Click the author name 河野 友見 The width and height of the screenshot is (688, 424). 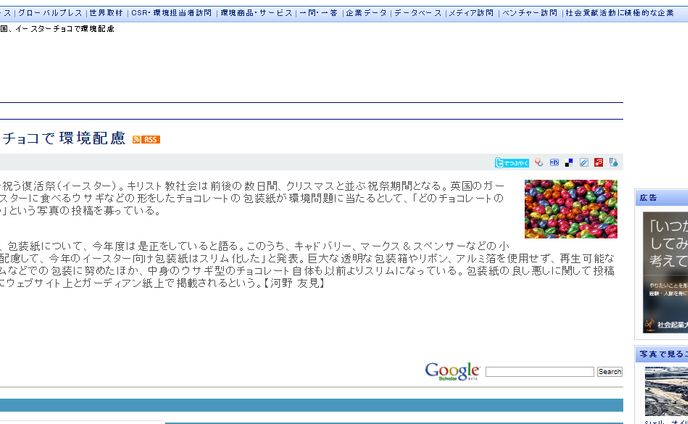(x=294, y=283)
